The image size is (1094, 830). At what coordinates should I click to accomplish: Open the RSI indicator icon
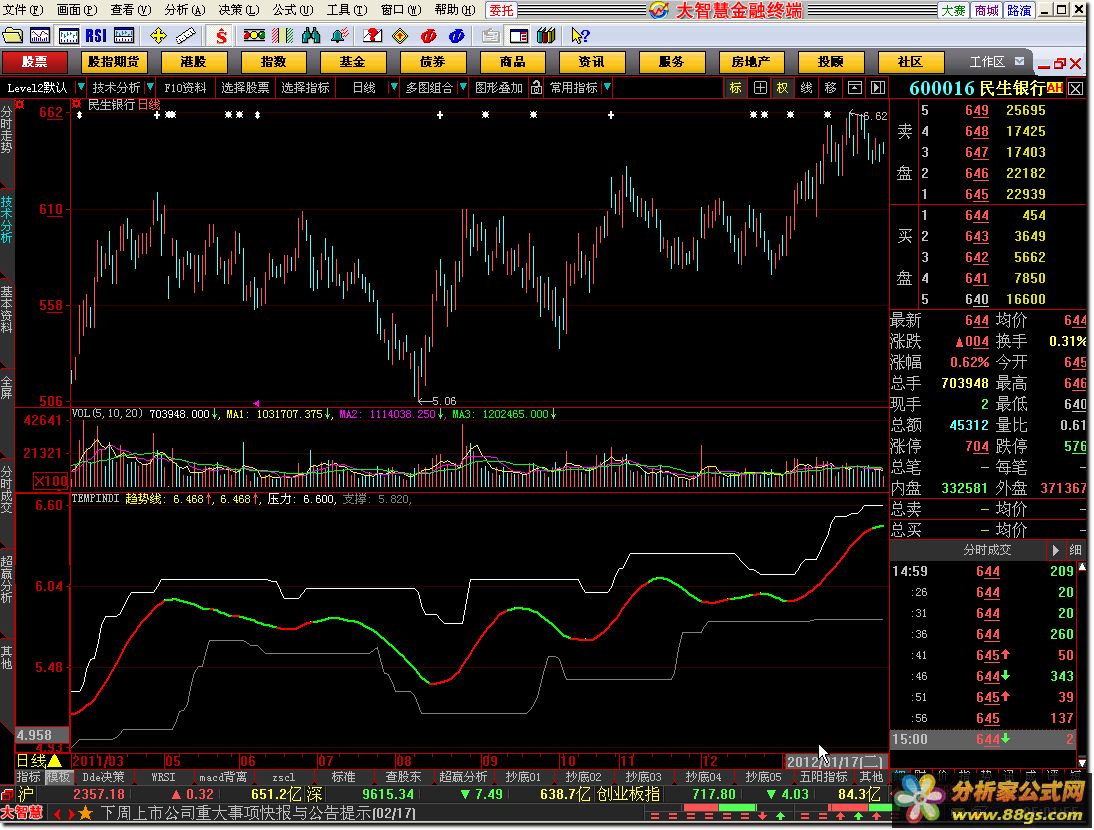point(96,35)
